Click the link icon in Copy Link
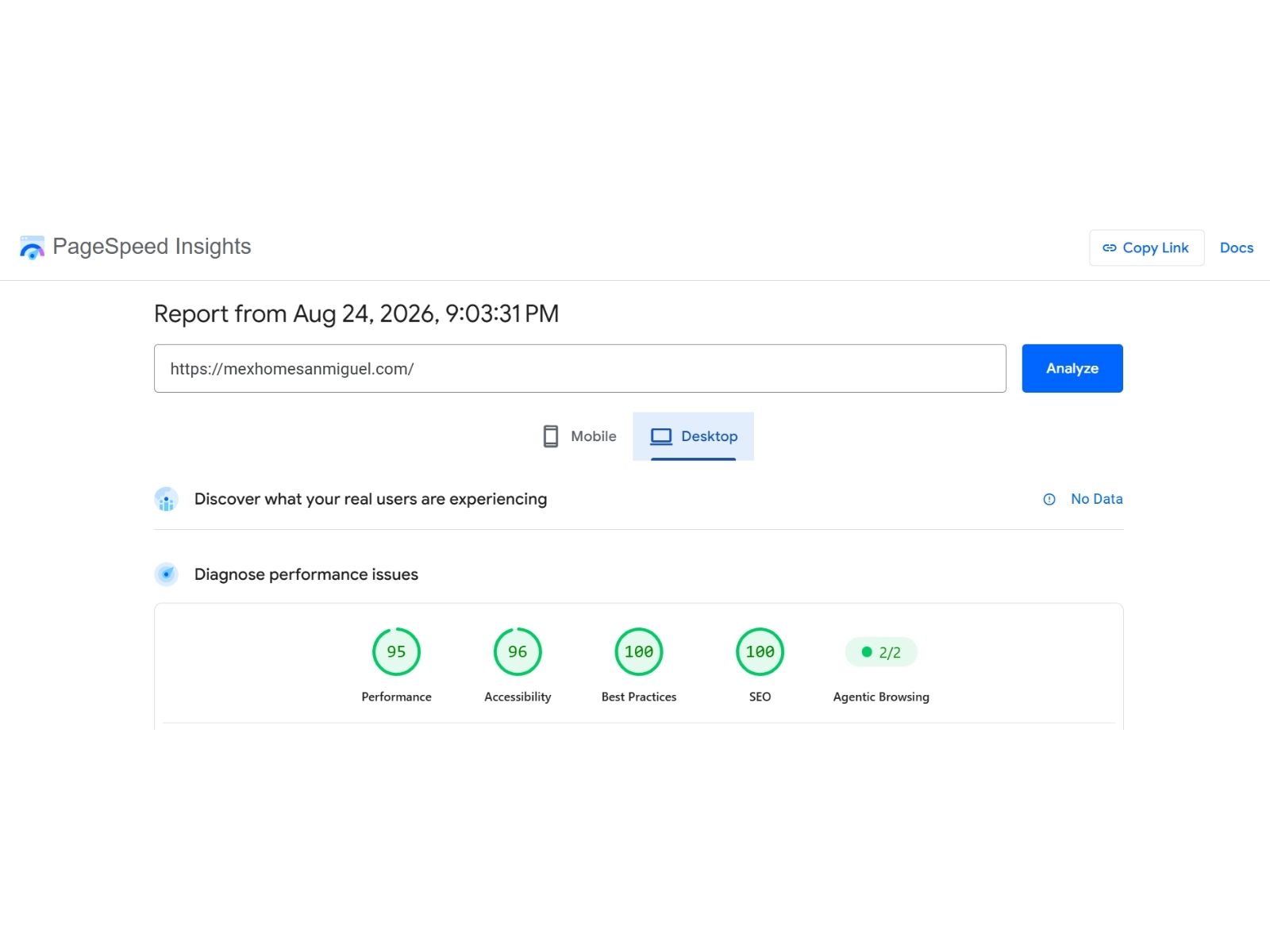This screenshot has height=952, width=1270. [x=1110, y=248]
